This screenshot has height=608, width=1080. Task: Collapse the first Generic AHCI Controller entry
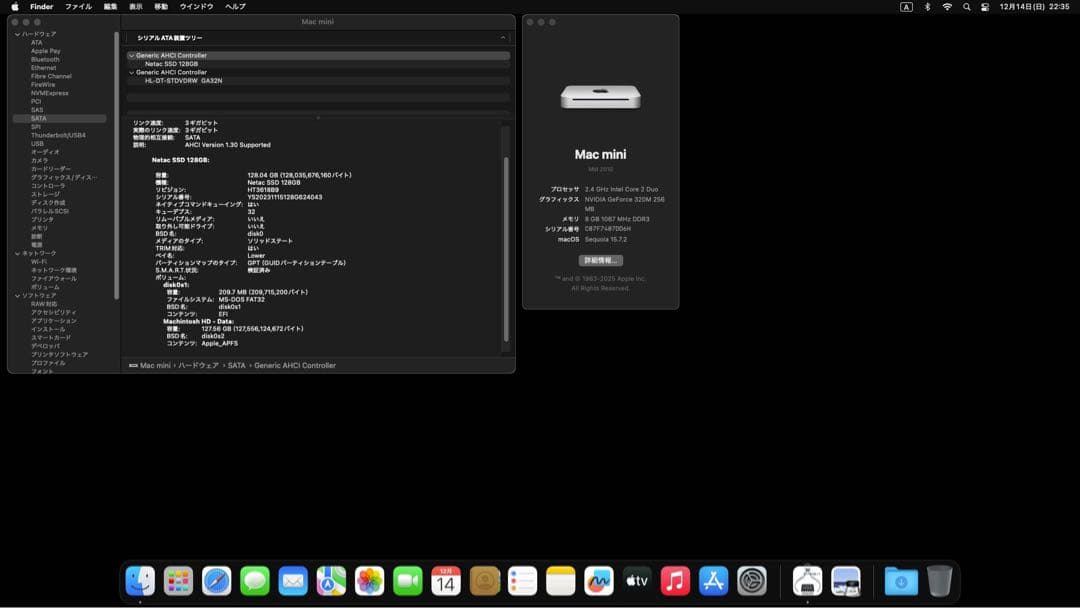click(130, 55)
